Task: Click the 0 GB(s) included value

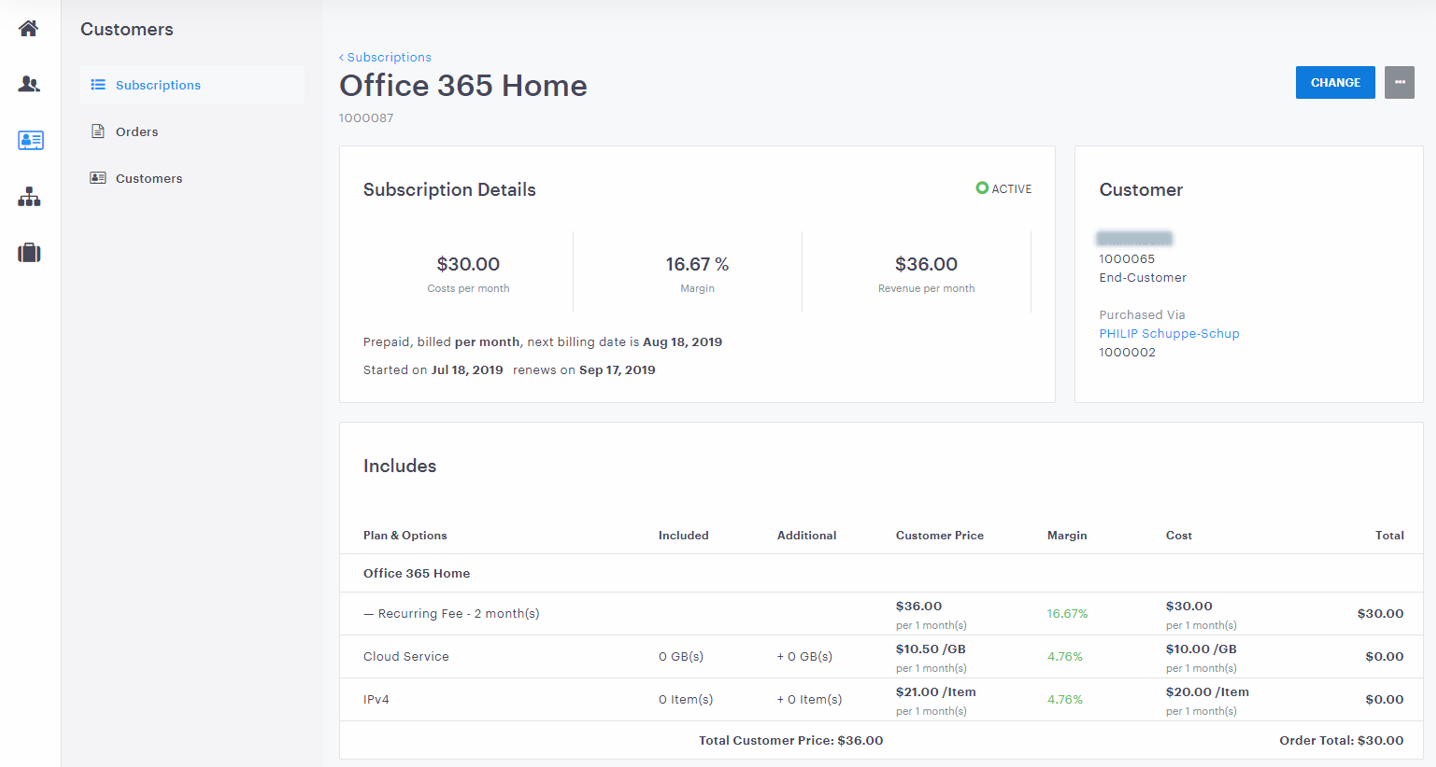Action: pyautogui.click(x=681, y=657)
